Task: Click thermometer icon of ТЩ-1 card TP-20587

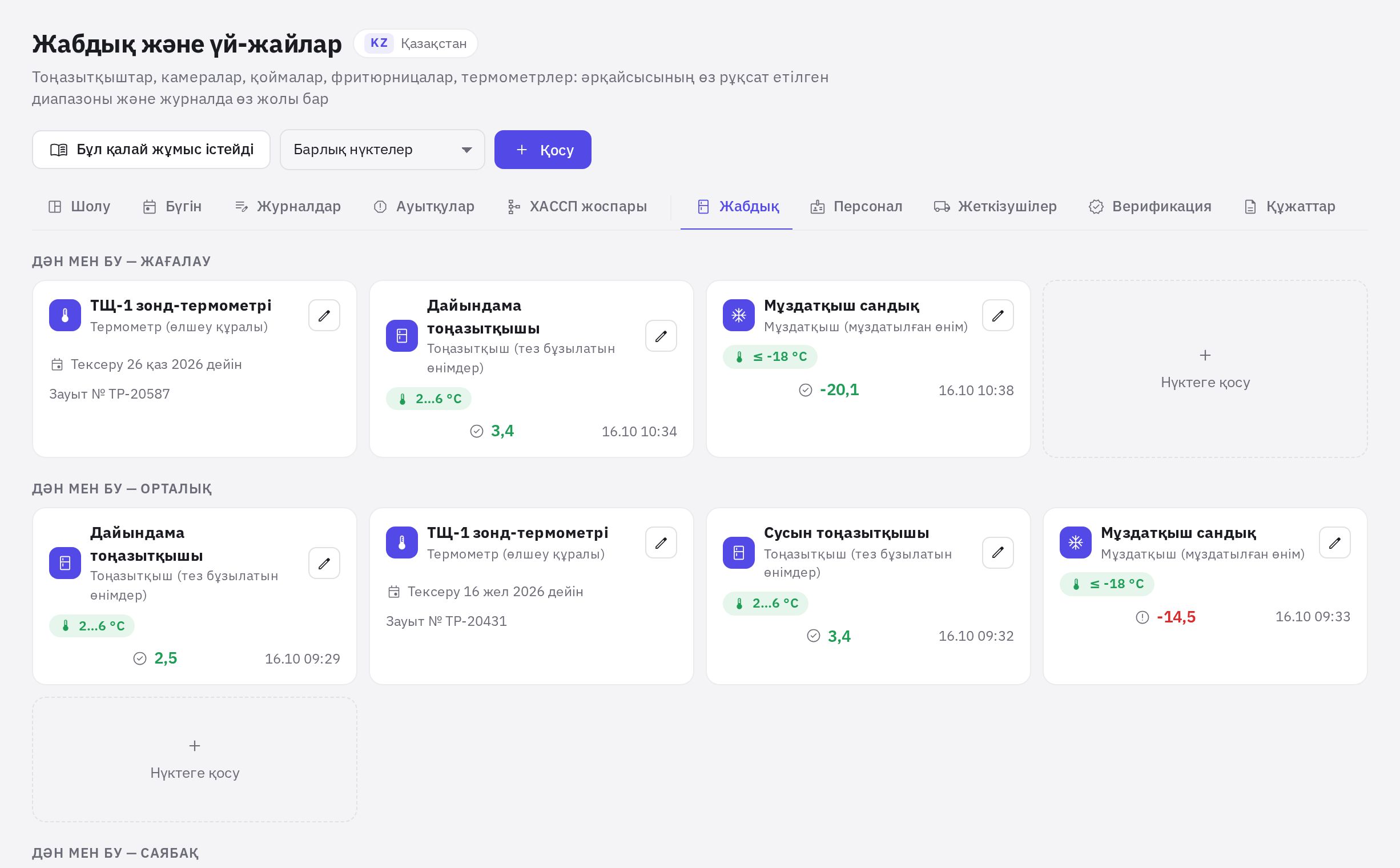Action: [x=65, y=315]
